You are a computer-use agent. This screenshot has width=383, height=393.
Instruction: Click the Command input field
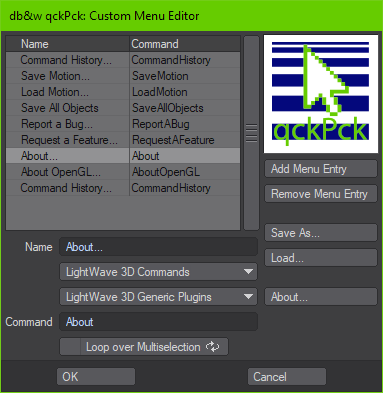158,322
